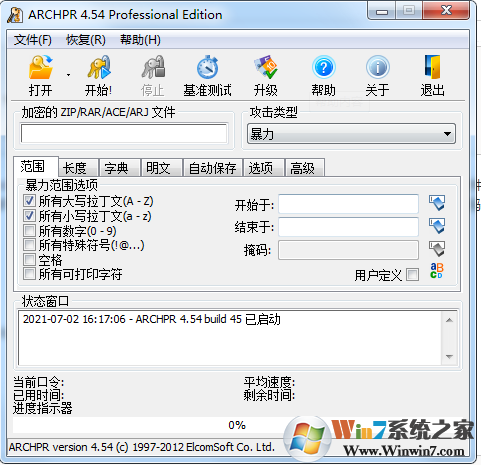The height and width of the screenshot is (465, 481).
Task: Open the 恢复(R) menu
Action: click(x=86, y=40)
